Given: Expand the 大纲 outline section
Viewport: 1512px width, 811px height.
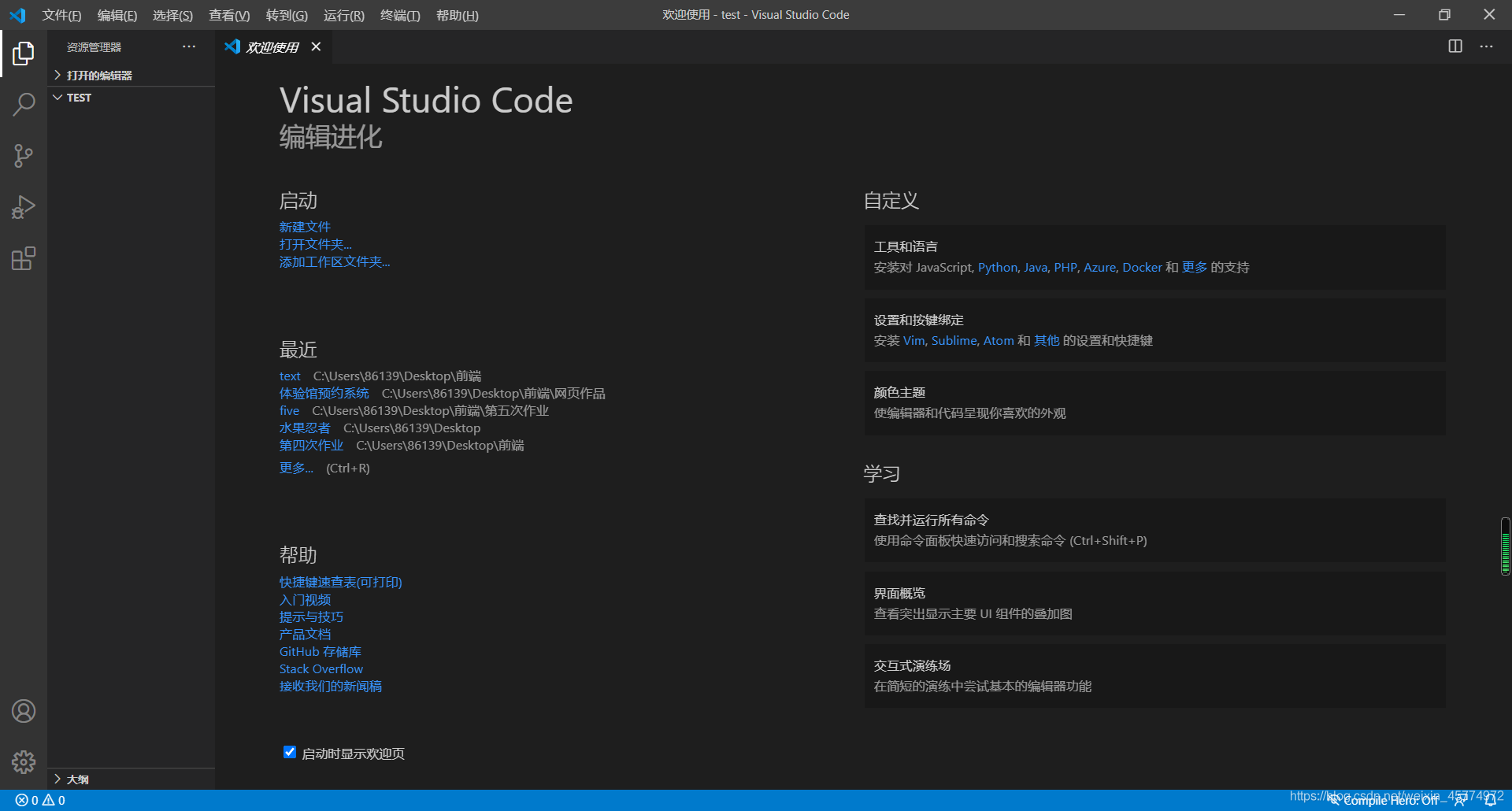Looking at the screenshot, I should pyautogui.click(x=131, y=779).
